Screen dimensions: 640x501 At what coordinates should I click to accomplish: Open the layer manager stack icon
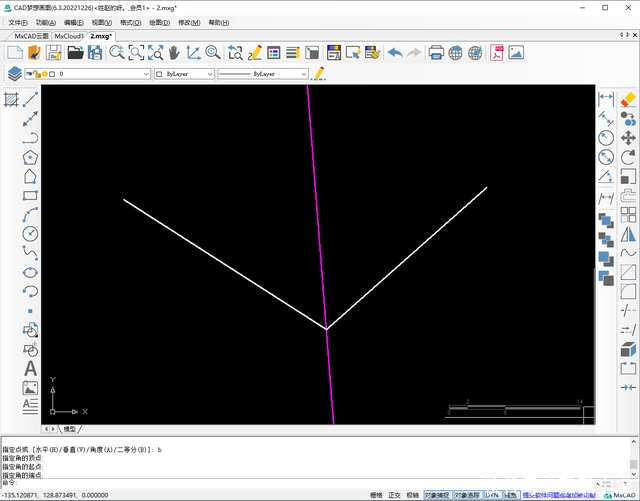point(15,74)
